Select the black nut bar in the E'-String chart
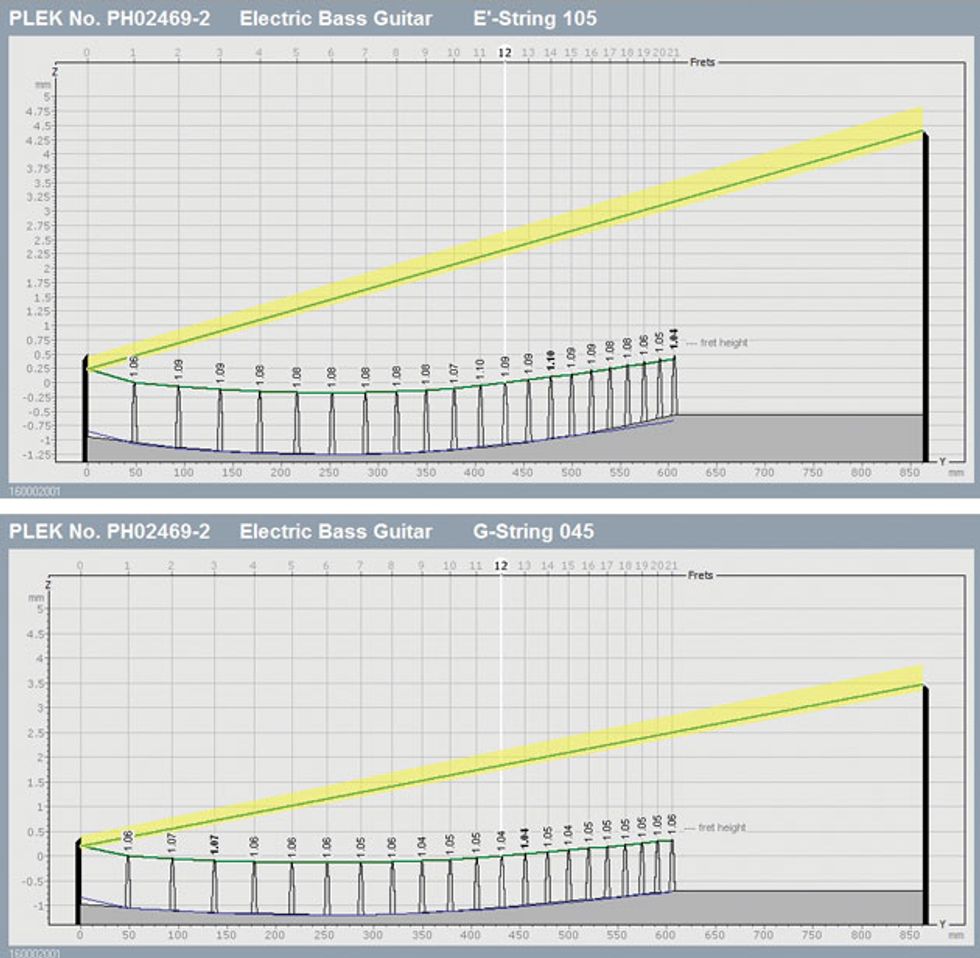Viewport: 980px width, 958px height. pyautogui.click(x=86, y=408)
